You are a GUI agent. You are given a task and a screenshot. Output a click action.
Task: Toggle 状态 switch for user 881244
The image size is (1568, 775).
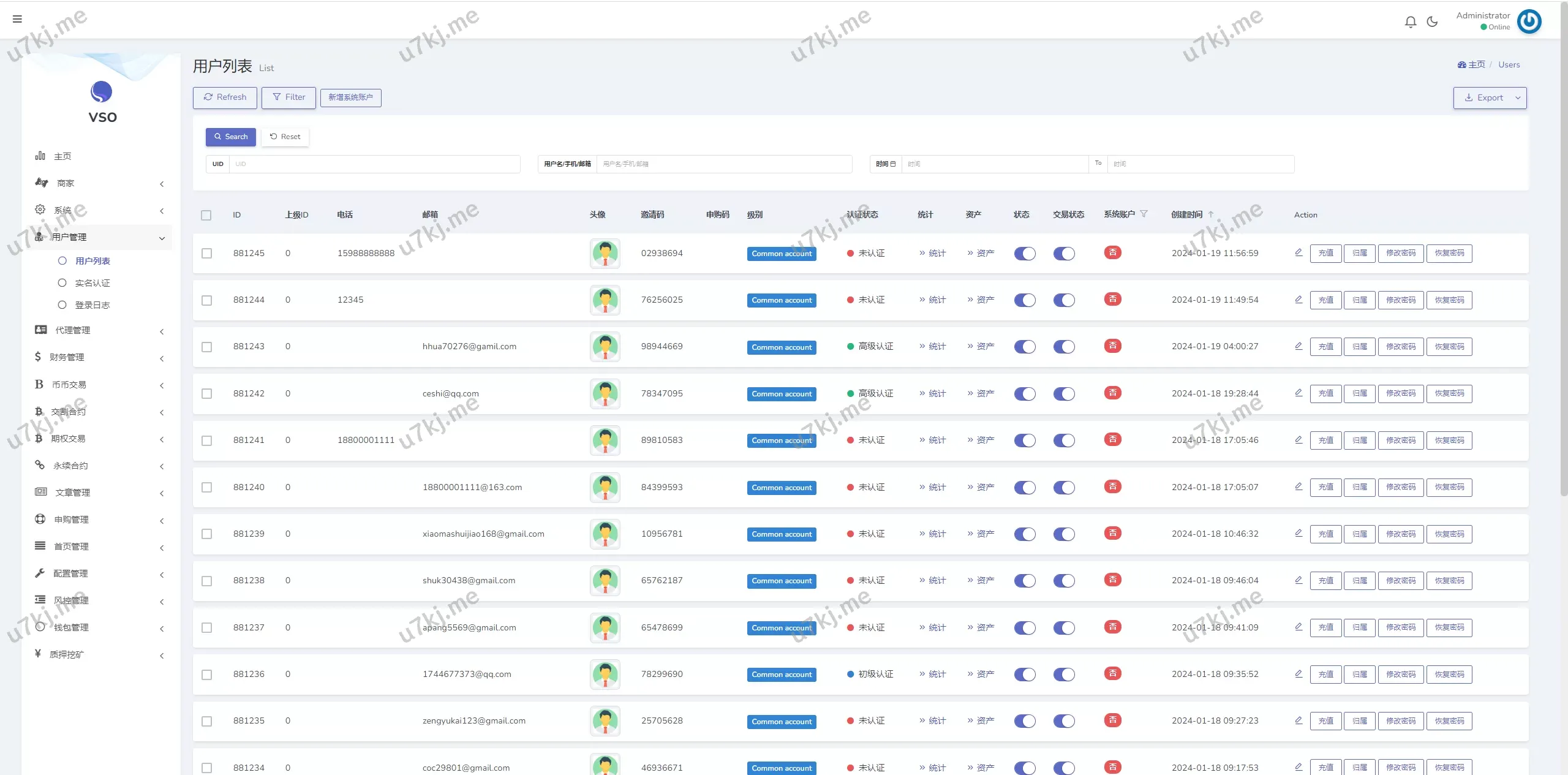[x=1025, y=300]
